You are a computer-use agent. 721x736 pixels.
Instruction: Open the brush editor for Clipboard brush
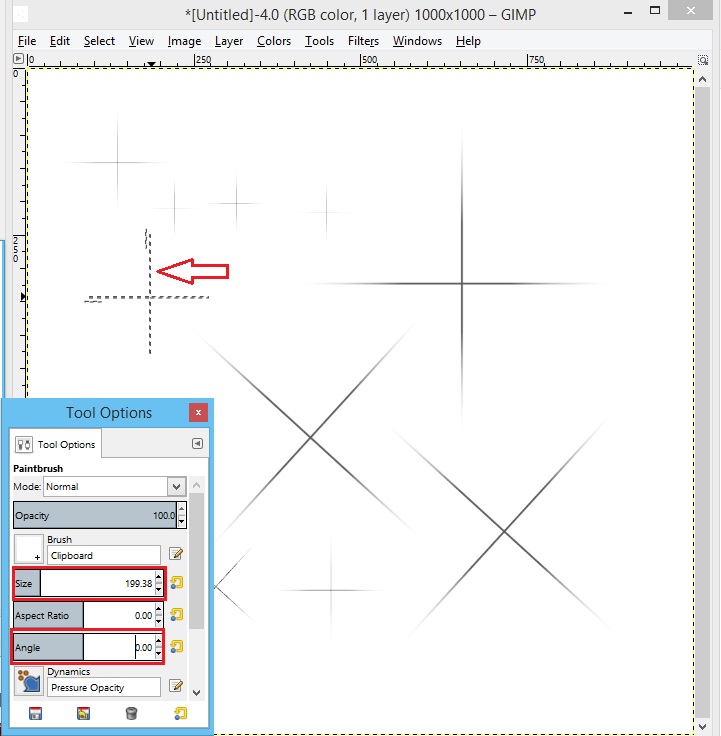pos(176,554)
